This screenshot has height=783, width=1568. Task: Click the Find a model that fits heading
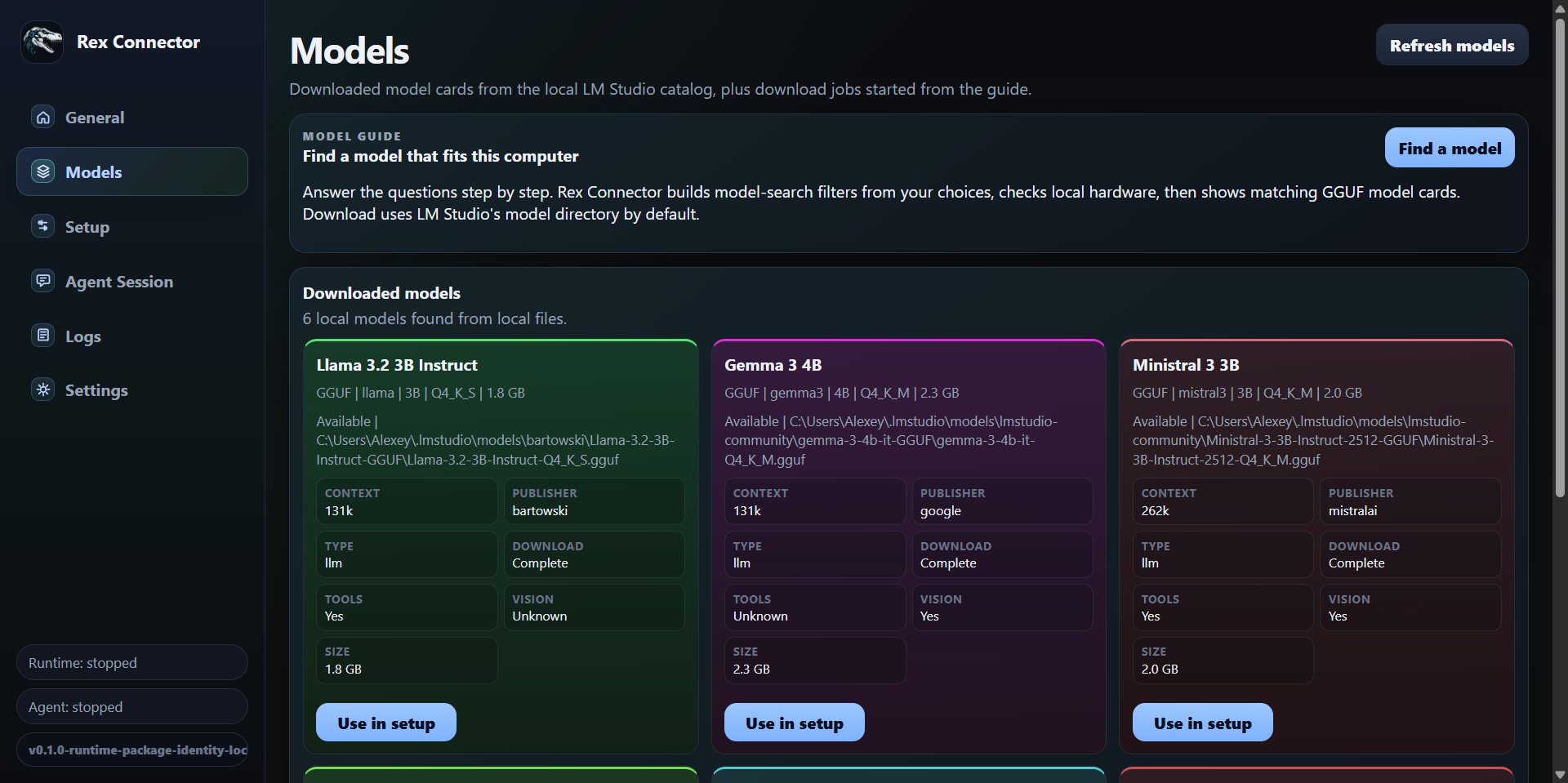(x=440, y=156)
